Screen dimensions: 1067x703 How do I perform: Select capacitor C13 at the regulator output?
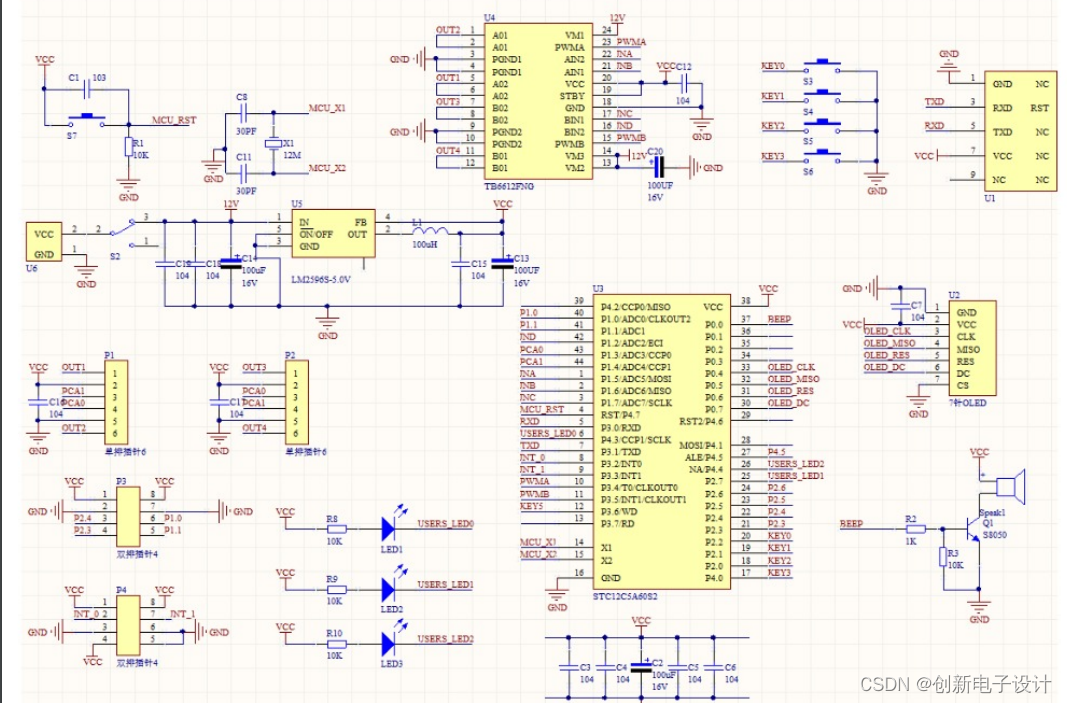503,263
